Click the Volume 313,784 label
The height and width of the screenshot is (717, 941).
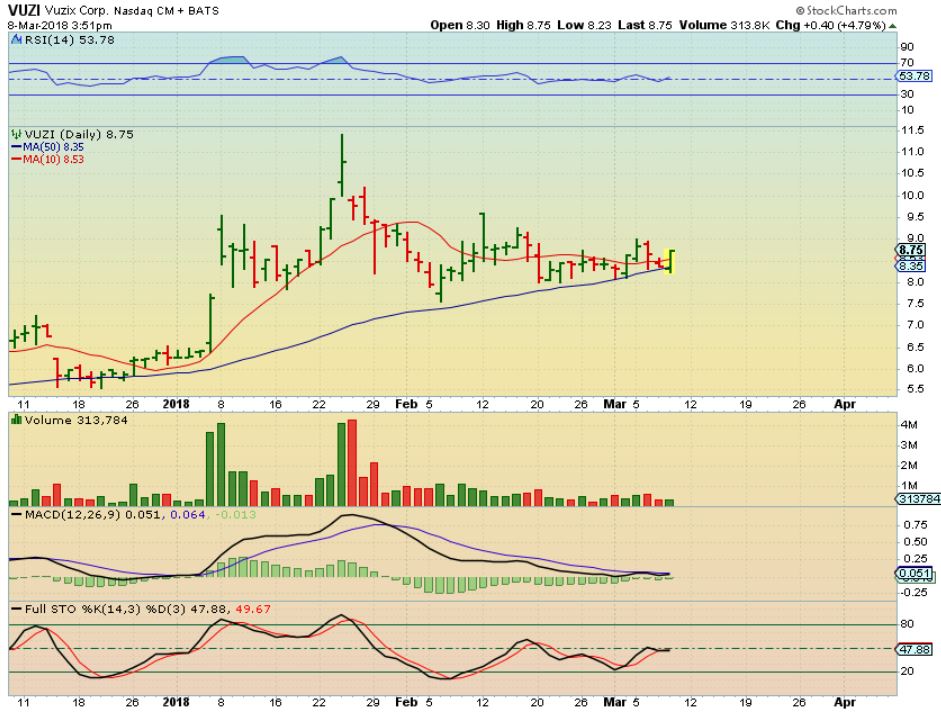[x=76, y=420]
